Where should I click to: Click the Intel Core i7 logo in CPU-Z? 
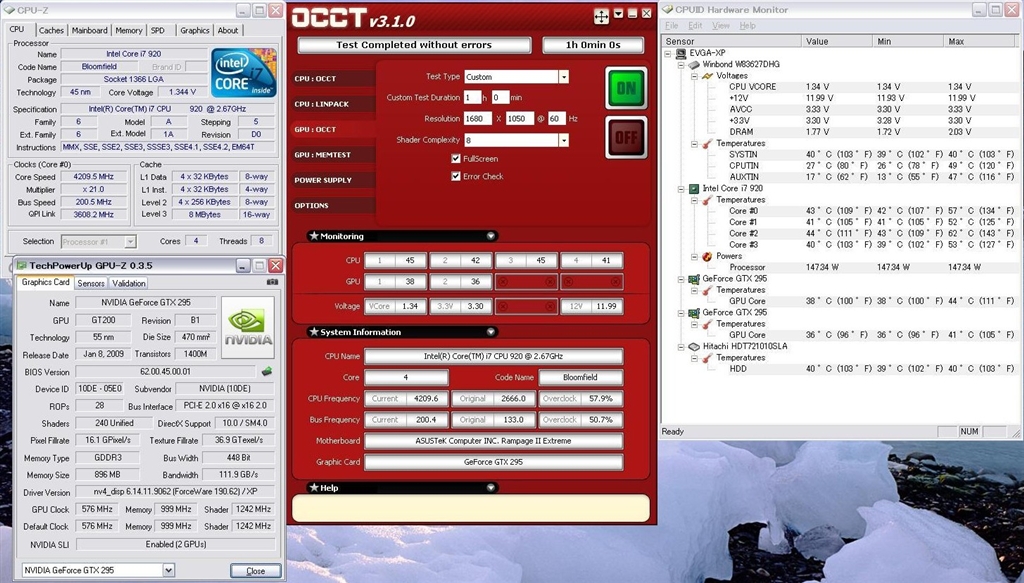243,74
